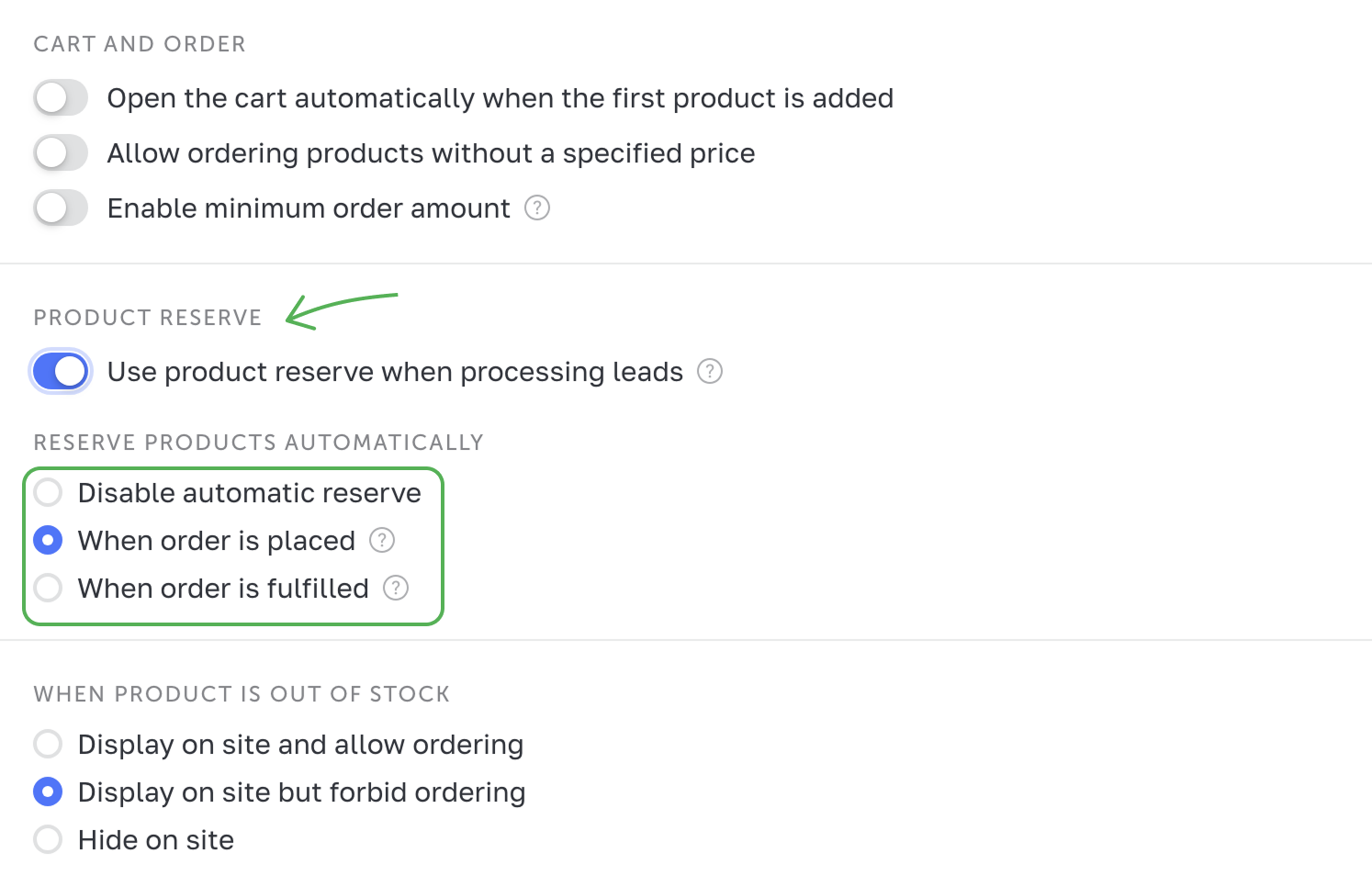Click 'WHEN PRODUCT IS OUT OF STOCK' heading
1372x887 pixels.
242,694
